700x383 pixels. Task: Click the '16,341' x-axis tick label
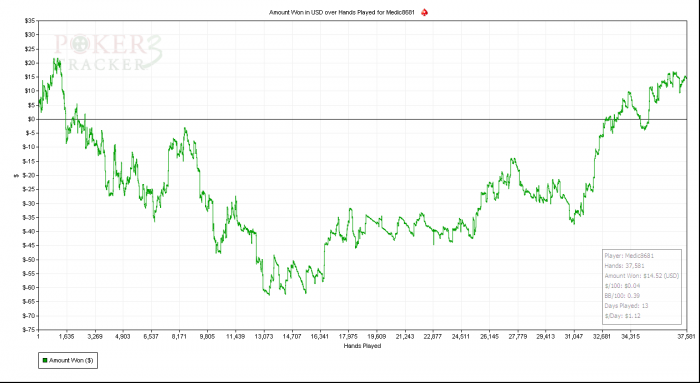pyautogui.click(x=320, y=337)
